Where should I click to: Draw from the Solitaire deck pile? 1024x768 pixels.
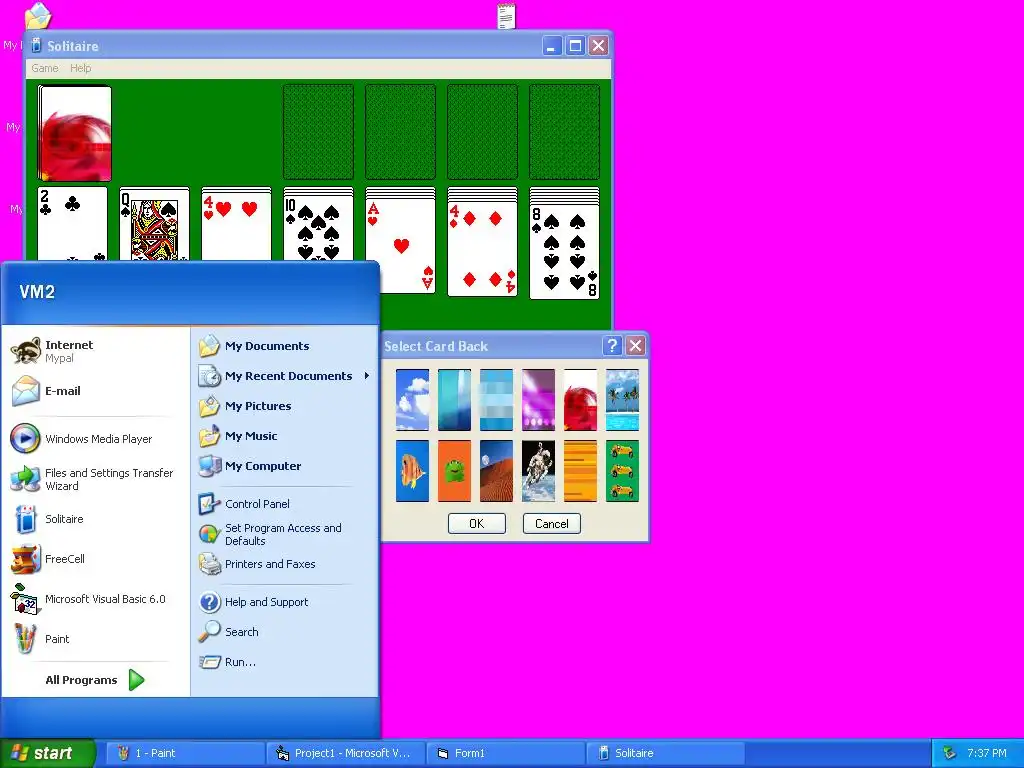(74, 133)
